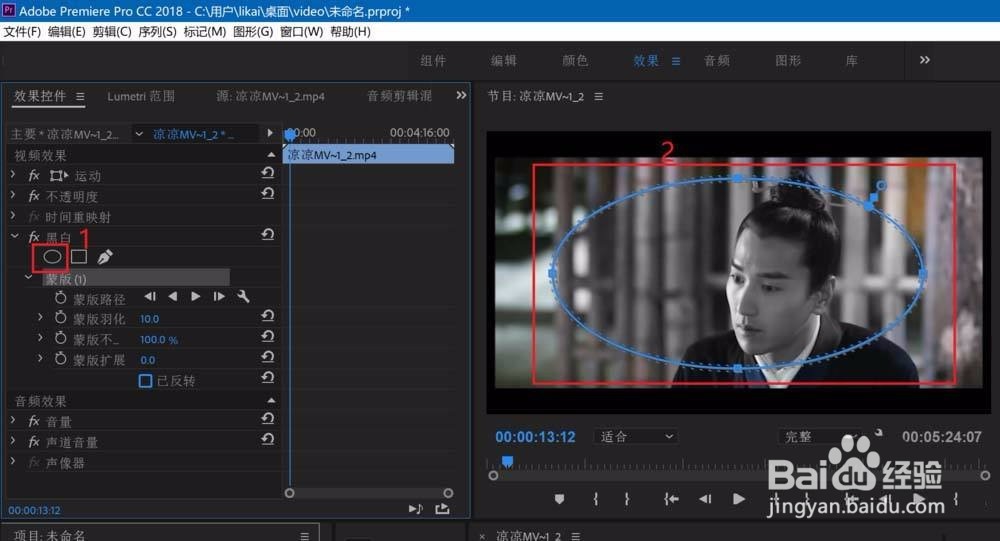
Task: Expand the 运动 effect properties
Action: click(x=13, y=174)
